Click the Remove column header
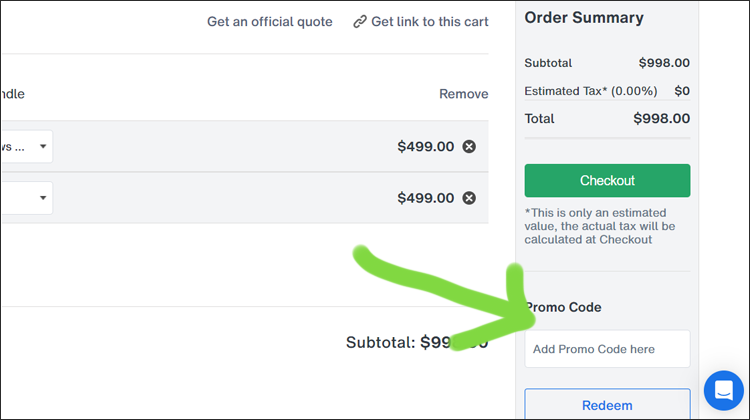The width and height of the screenshot is (750, 420). click(463, 94)
